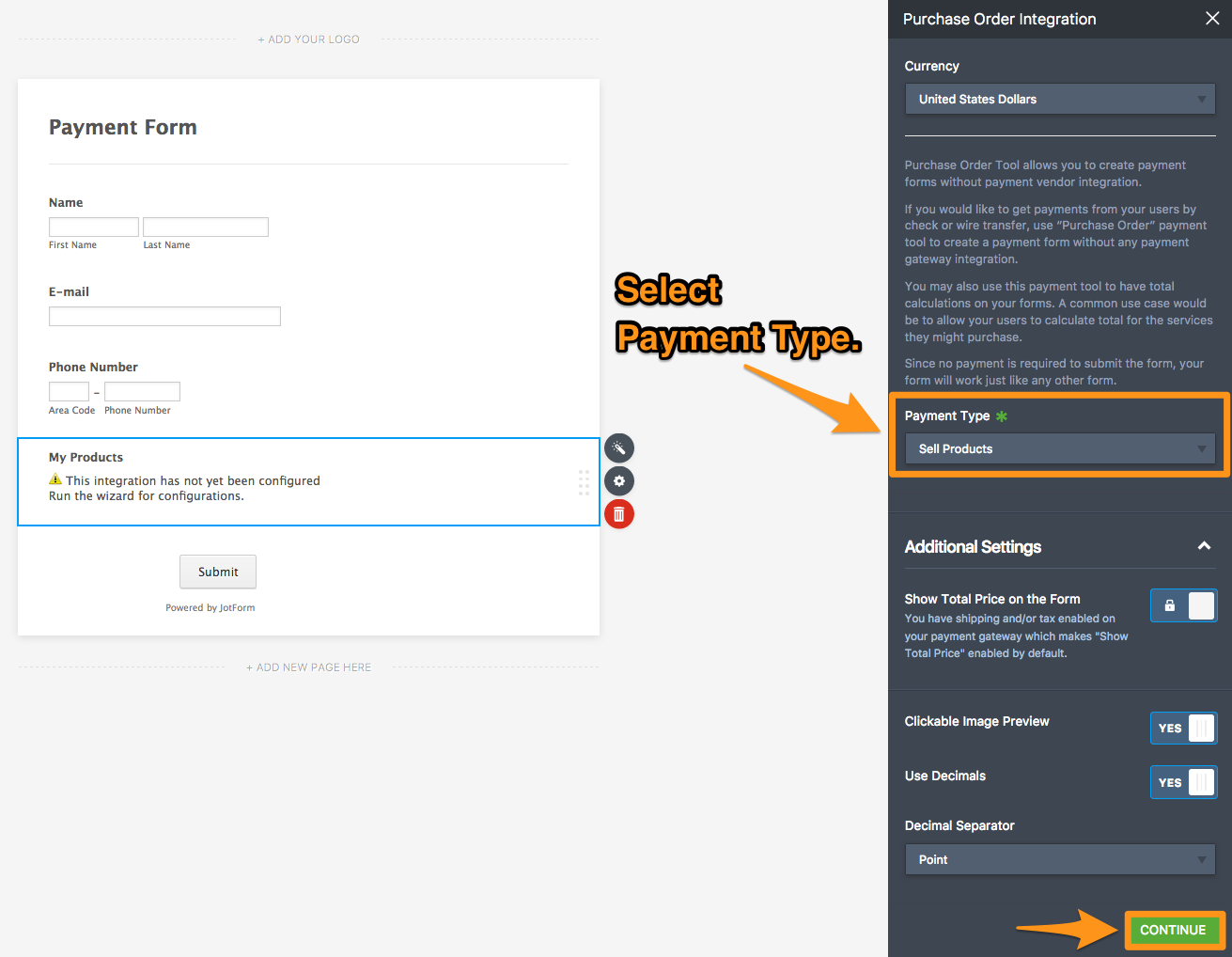The height and width of the screenshot is (957, 1232).
Task: Delete My Products field with trash icon
Action: click(x=618, y=514)
